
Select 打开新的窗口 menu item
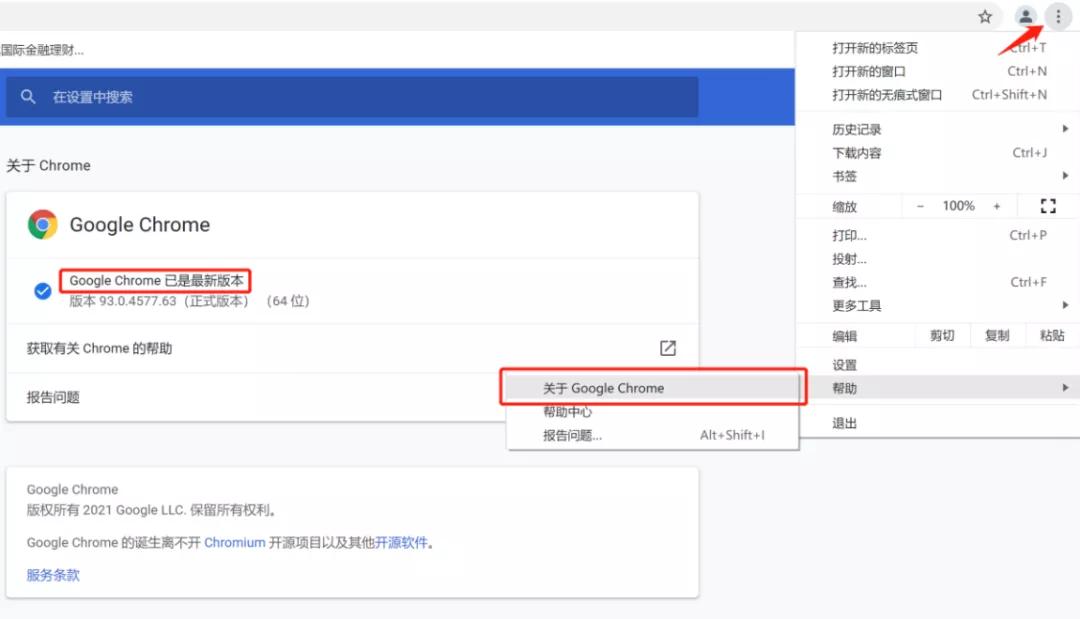[938, 72]
